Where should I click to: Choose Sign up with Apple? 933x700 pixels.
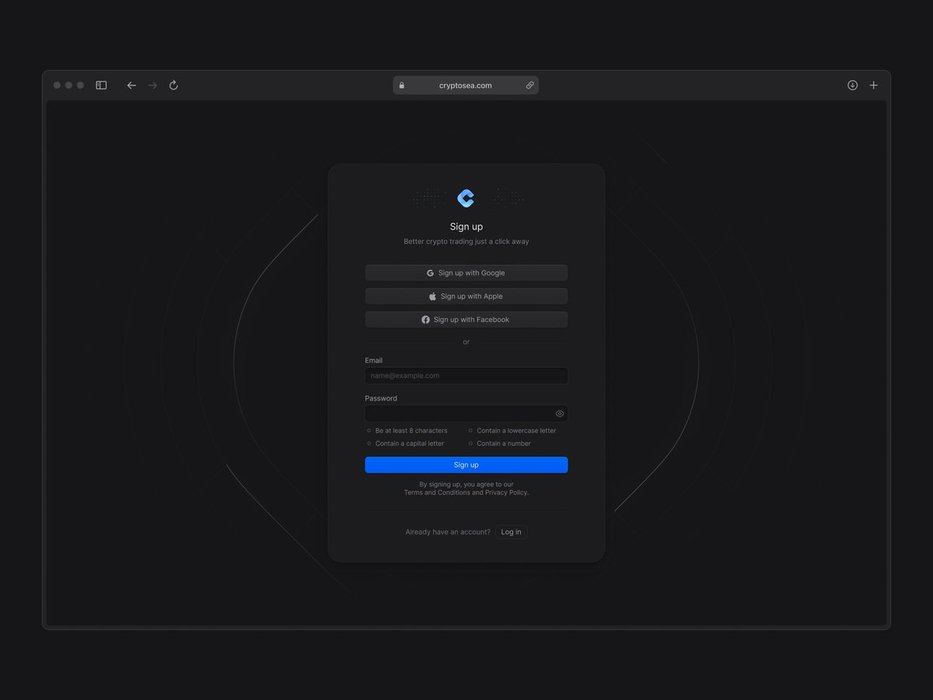click(x=466, y=296)
